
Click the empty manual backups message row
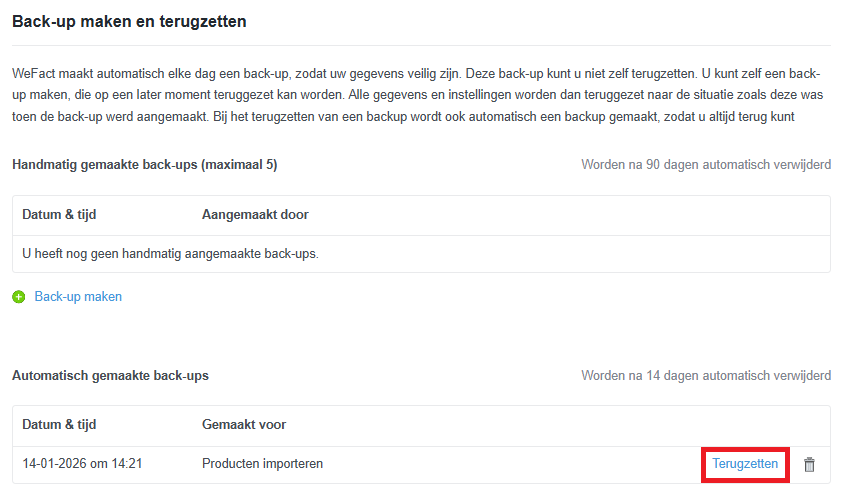(170, 254)
